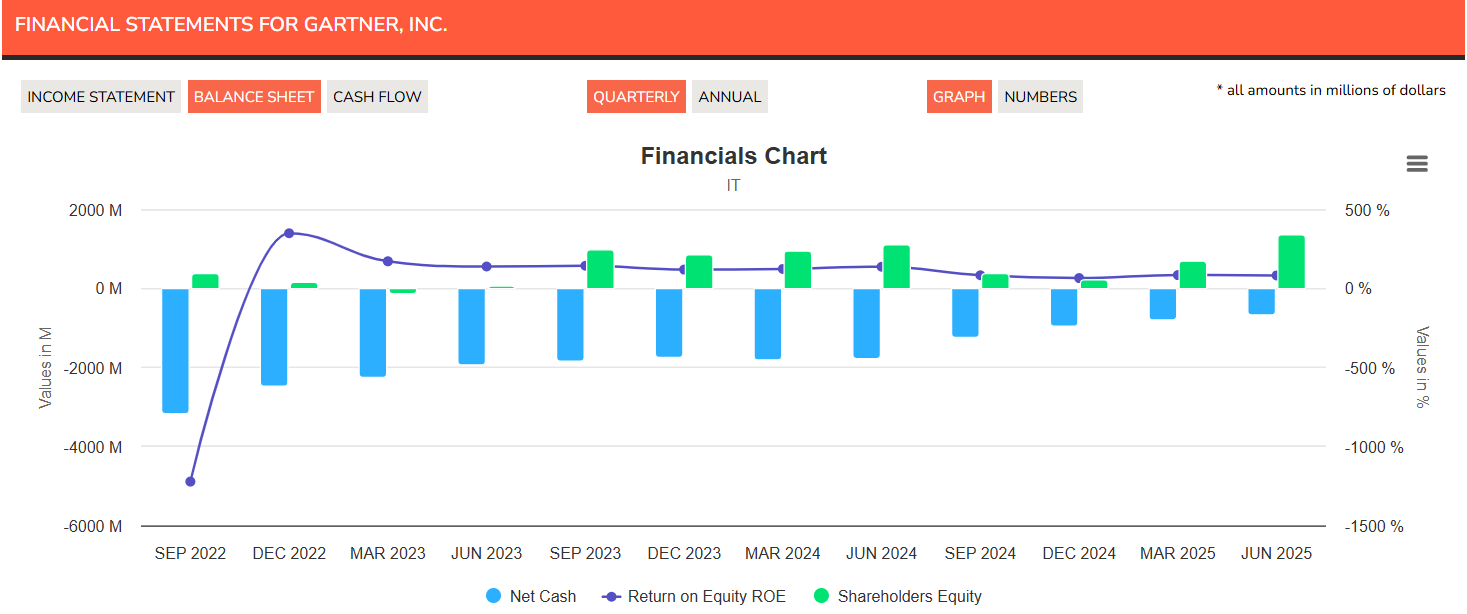Show data in Graph mode

[x=959, y=97]
